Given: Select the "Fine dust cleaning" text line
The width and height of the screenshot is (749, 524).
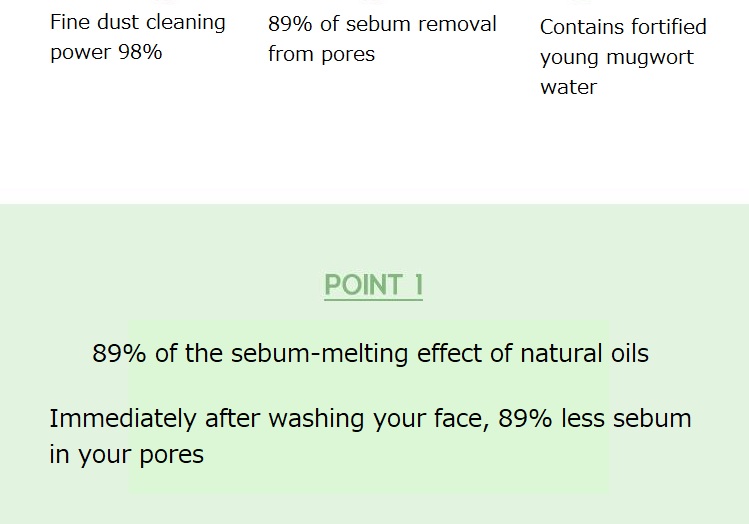Looking at the screenshot, I should click(x=138, y=22).
